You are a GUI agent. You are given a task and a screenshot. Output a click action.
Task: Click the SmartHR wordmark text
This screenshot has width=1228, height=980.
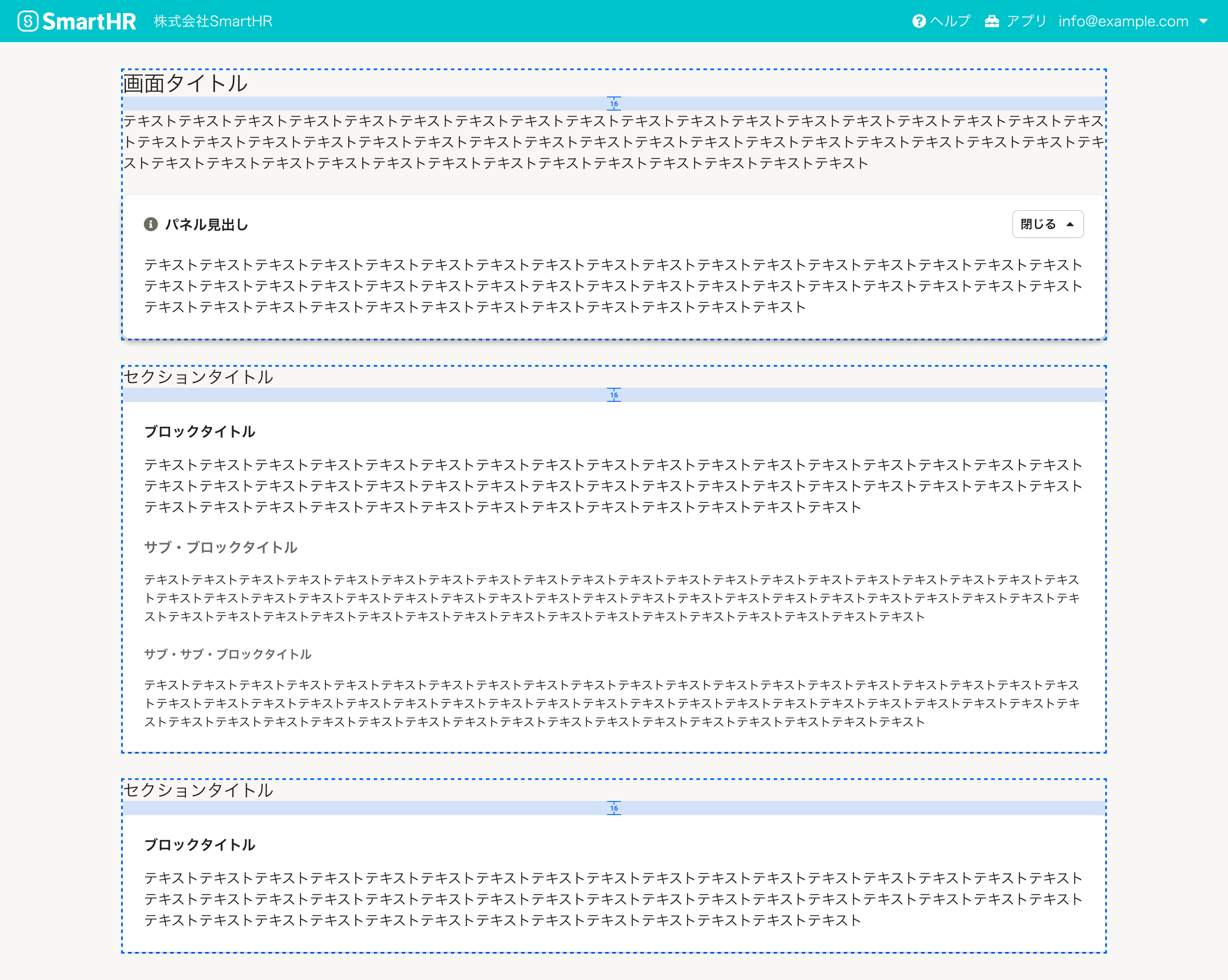89,21
